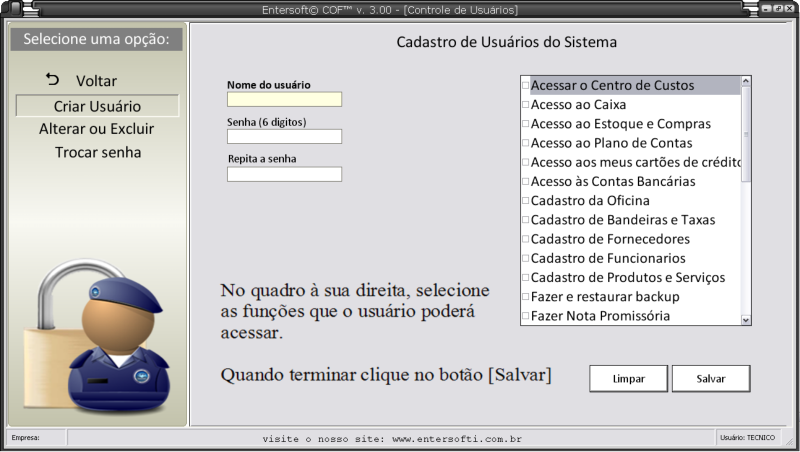
Task: Close the Controle de Usuários window
Action: (789, 9)
